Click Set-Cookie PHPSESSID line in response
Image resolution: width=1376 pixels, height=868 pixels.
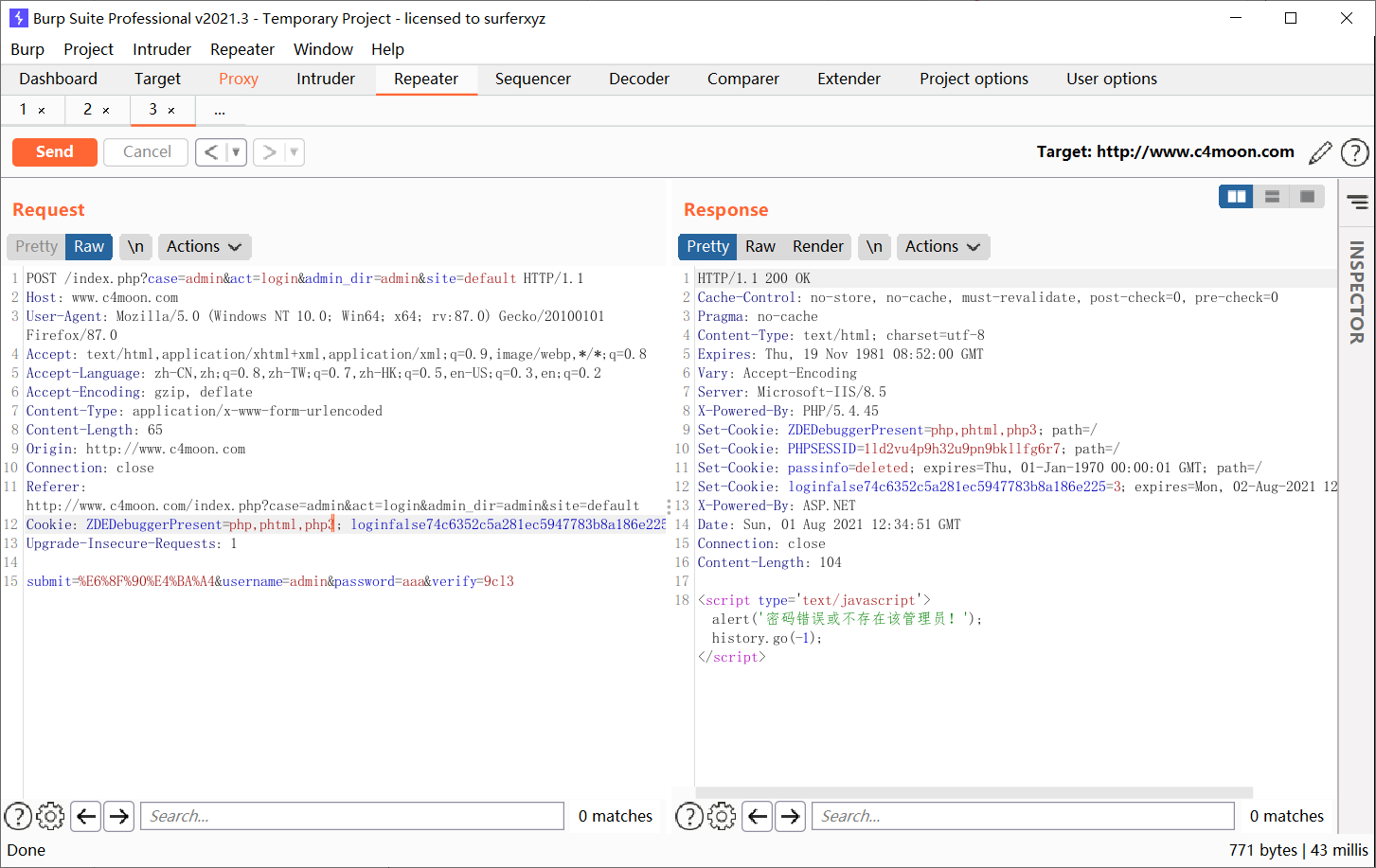click(x=908, y=449)
